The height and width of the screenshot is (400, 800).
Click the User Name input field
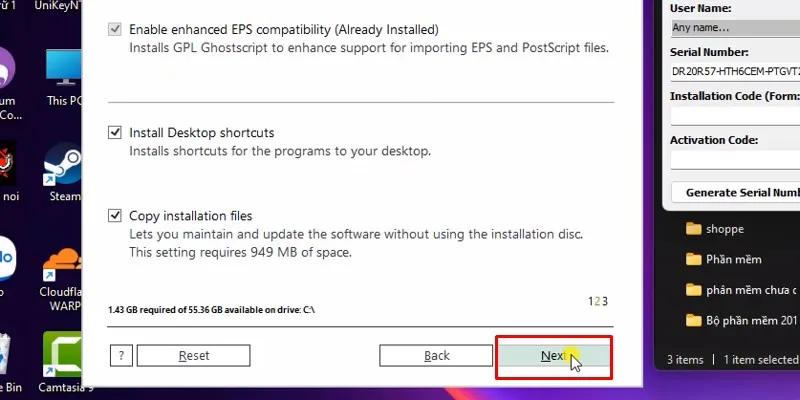point(735,27)
